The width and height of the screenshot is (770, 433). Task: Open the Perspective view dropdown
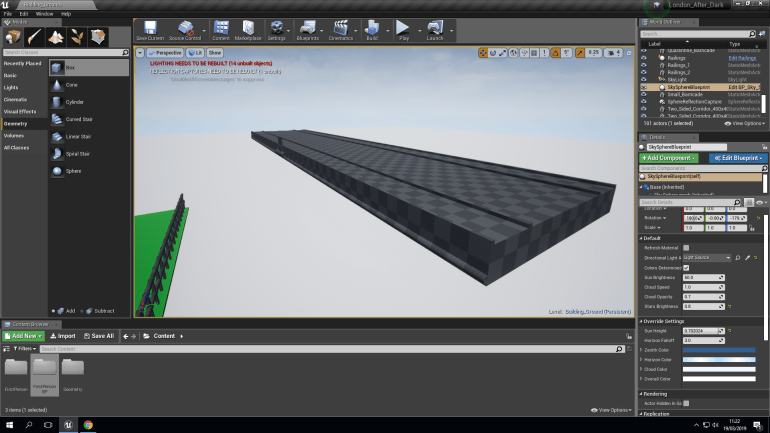tap(165, 53)
